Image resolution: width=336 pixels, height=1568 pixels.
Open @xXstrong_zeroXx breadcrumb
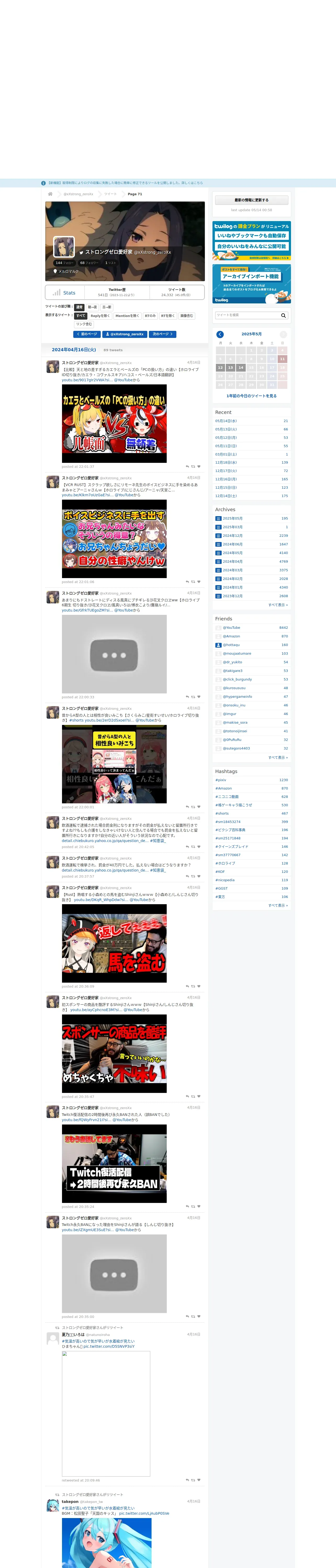pyautogui.click(x=79, y=194)
